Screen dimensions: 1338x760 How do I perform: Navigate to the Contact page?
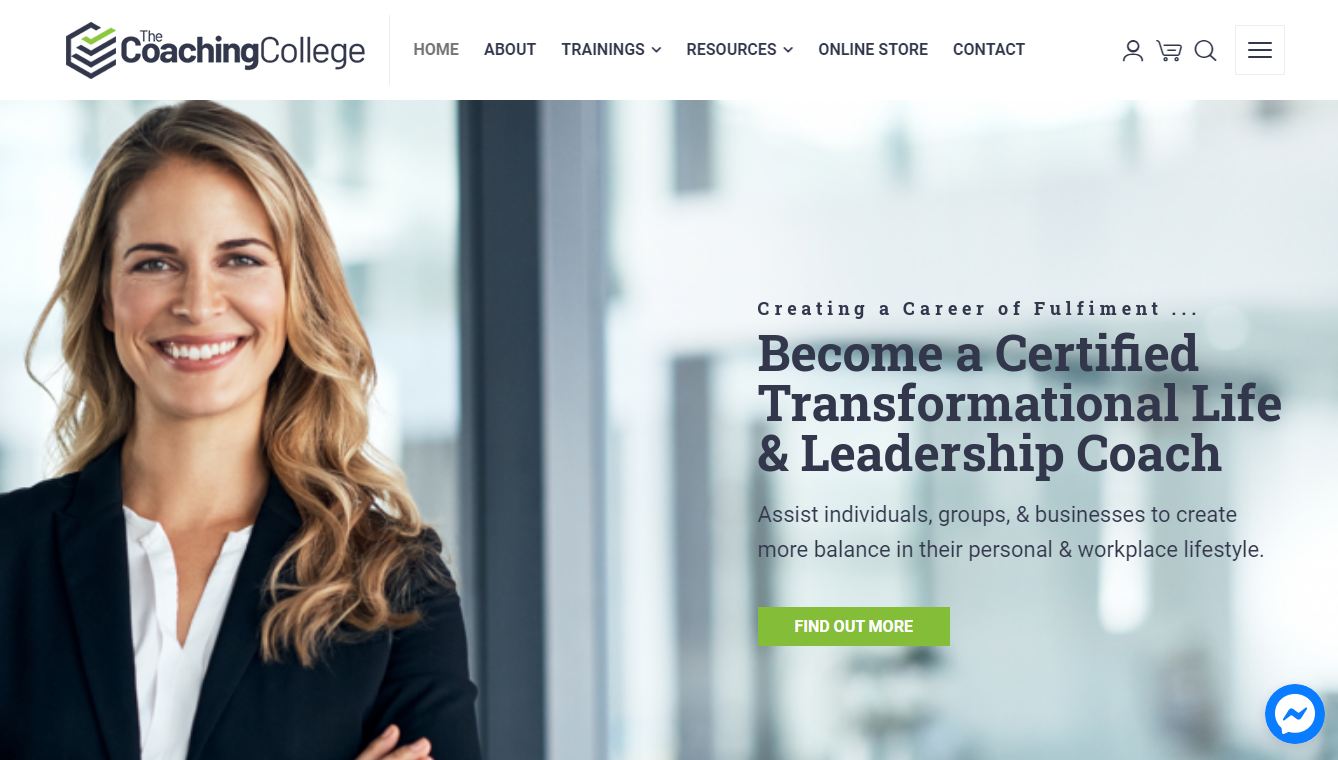(989, 50)
